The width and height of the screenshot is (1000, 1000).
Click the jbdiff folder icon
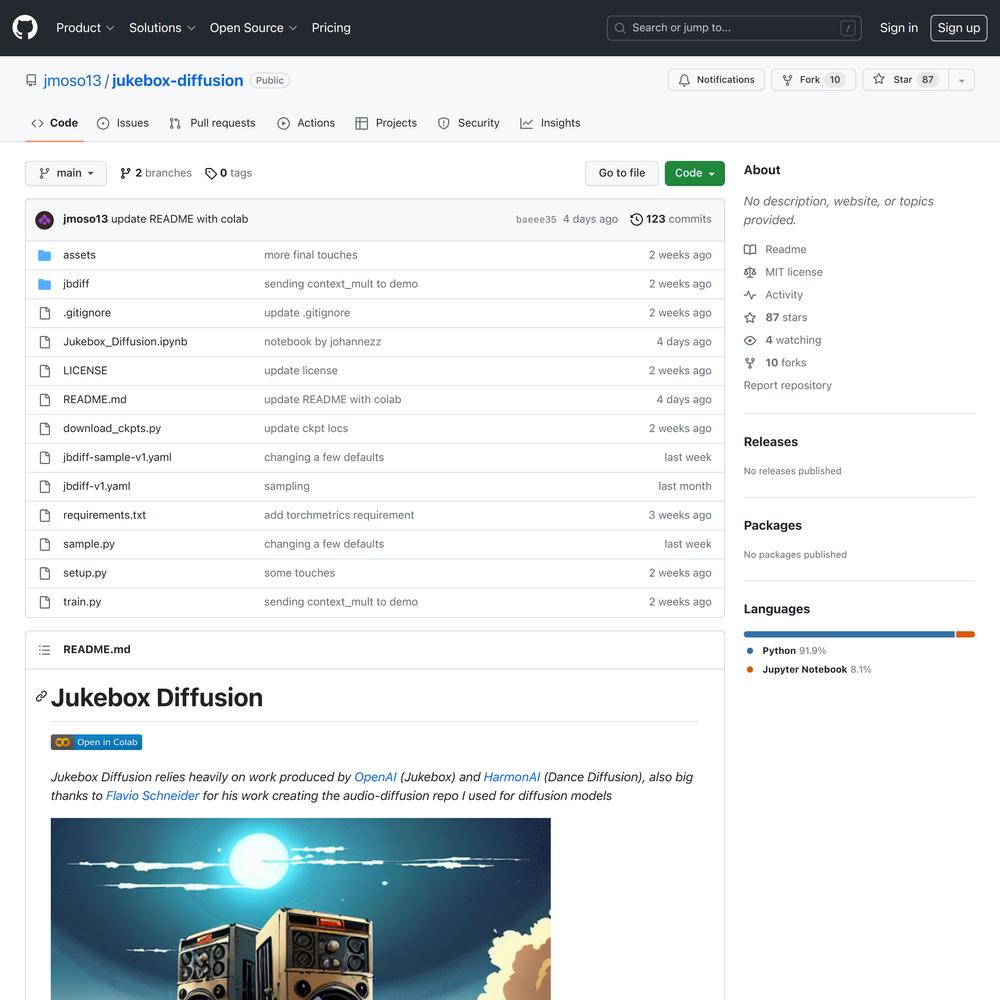[x=44, y=284]
